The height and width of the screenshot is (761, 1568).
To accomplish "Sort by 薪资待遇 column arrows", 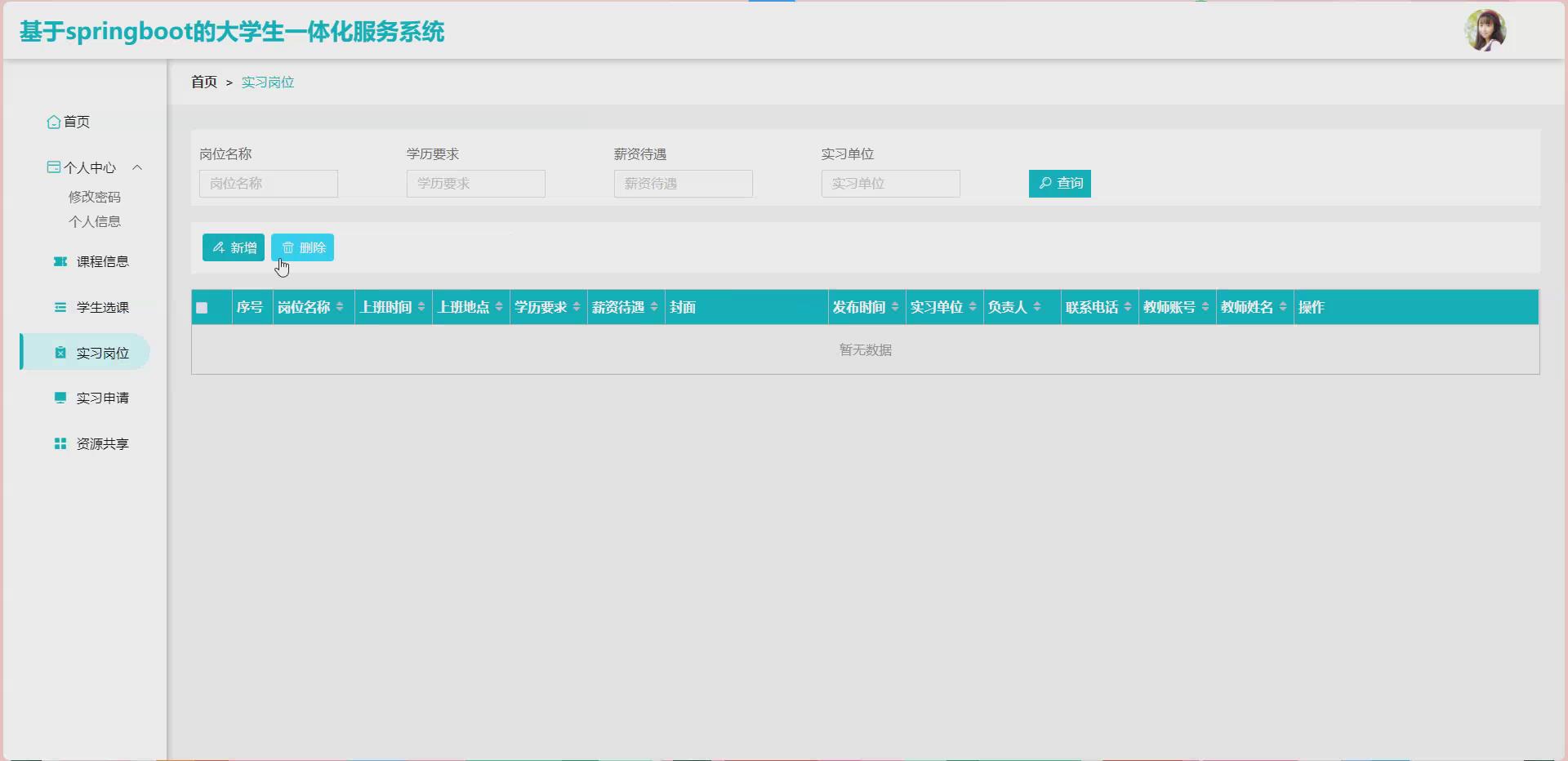I will pyautogui.click(x=654, y=307).
